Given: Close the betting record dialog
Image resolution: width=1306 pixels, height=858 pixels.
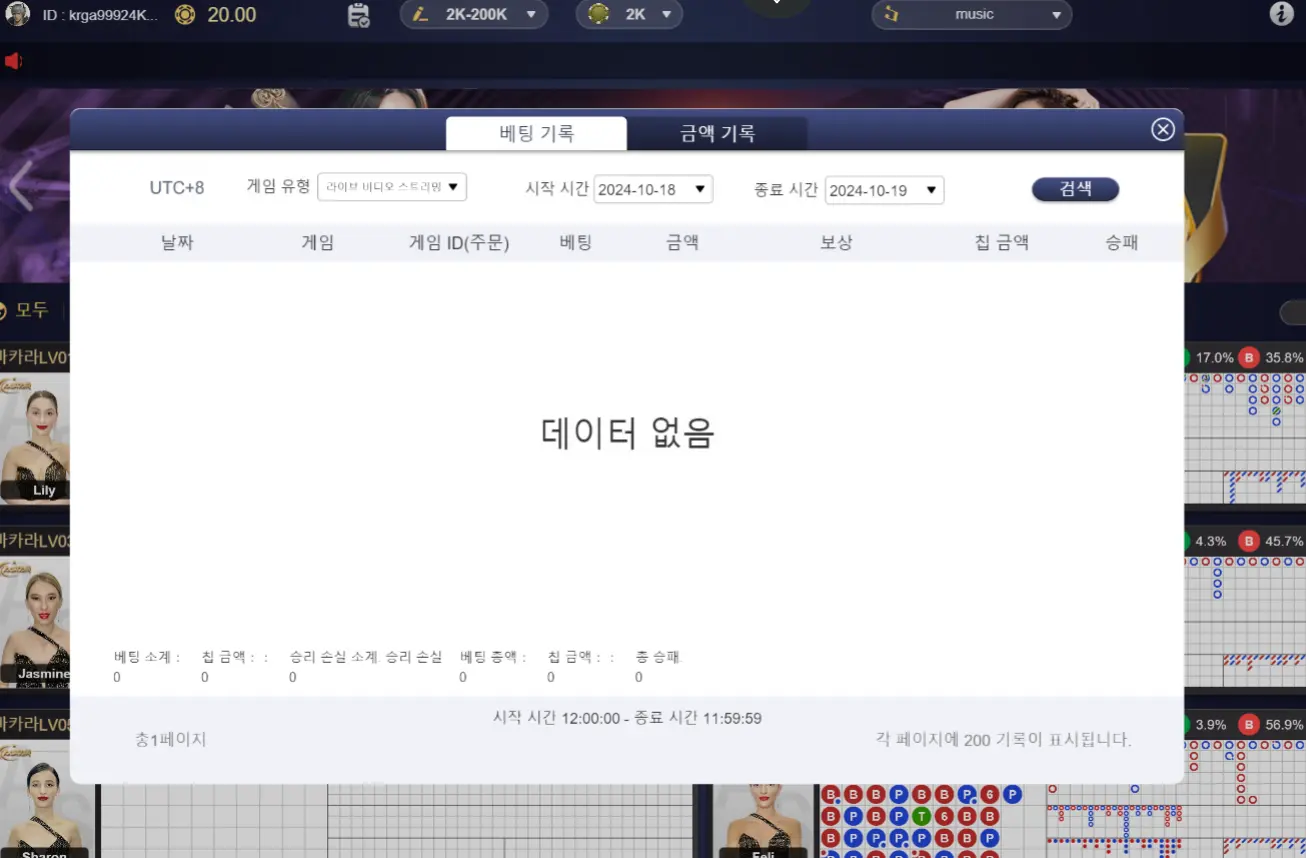Looking at the screenshot, I should point(1162,129).
